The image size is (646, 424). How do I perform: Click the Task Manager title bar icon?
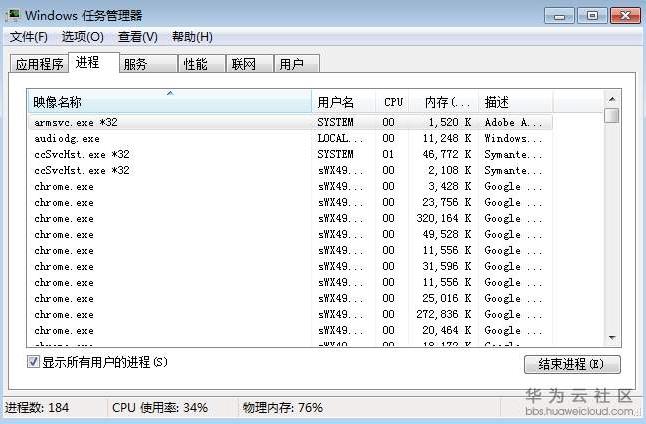[13, 15]
